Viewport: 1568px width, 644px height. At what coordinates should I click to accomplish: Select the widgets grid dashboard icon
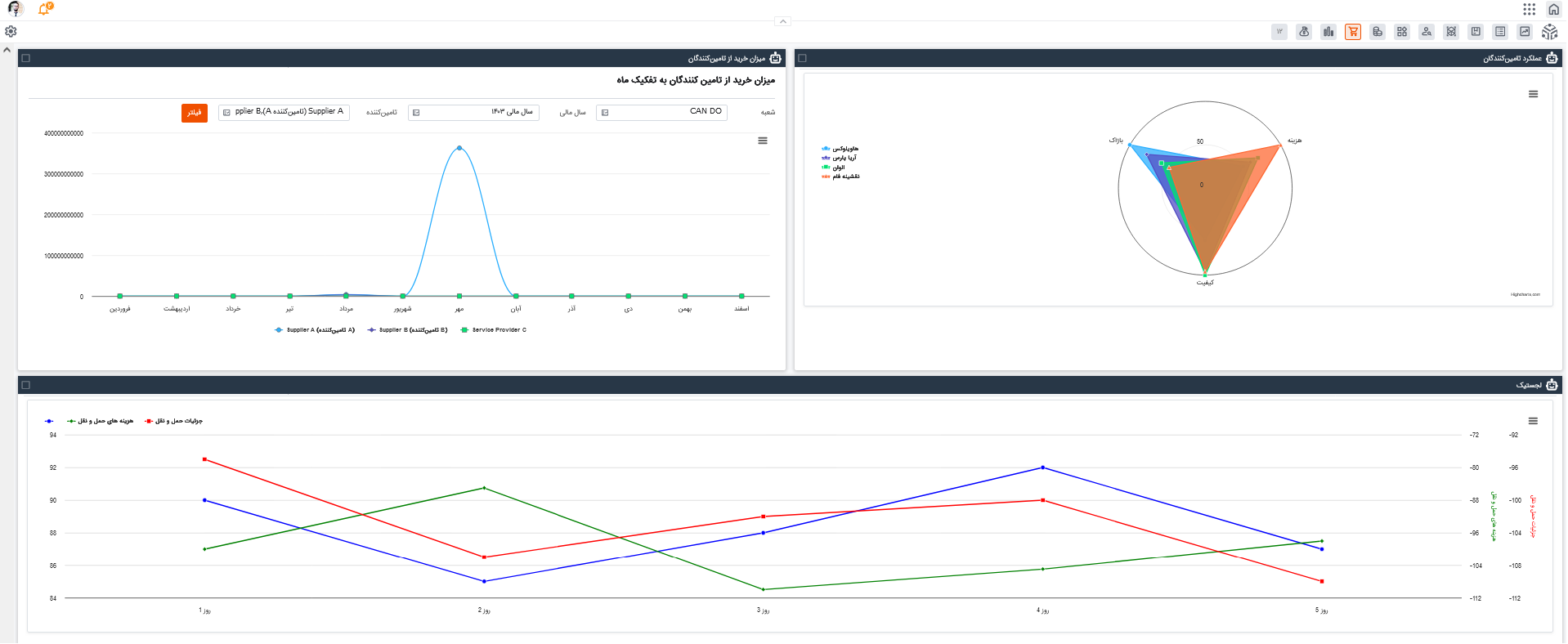tap(1402, 32)
